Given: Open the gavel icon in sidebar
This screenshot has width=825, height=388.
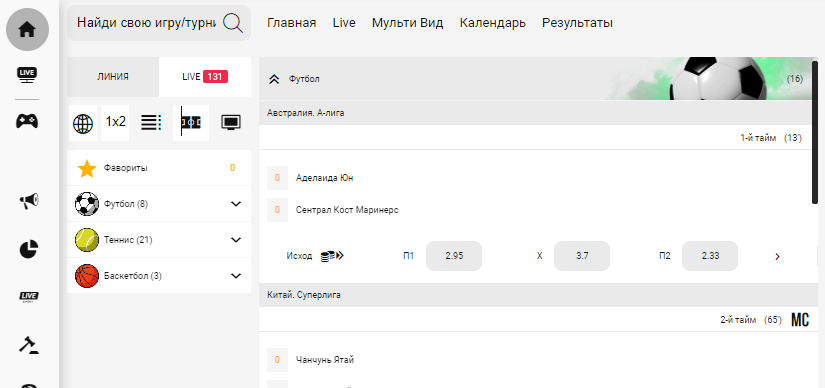Looking at the screenshot, I should pos(29,345).
